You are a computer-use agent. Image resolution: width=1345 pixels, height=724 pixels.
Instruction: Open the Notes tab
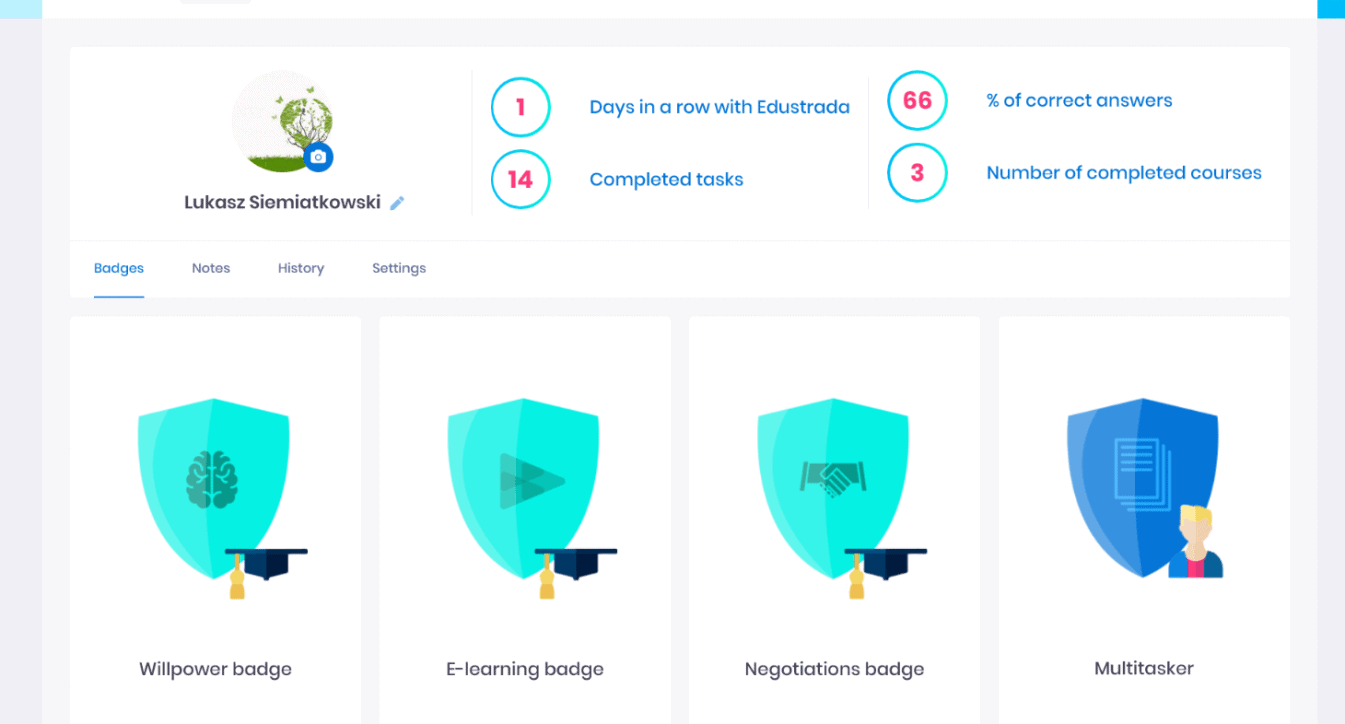[211, 268]
